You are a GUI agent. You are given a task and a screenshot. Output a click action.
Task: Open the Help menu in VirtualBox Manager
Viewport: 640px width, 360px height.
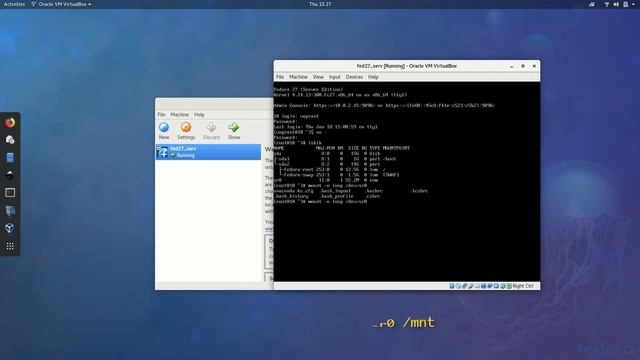199,115
